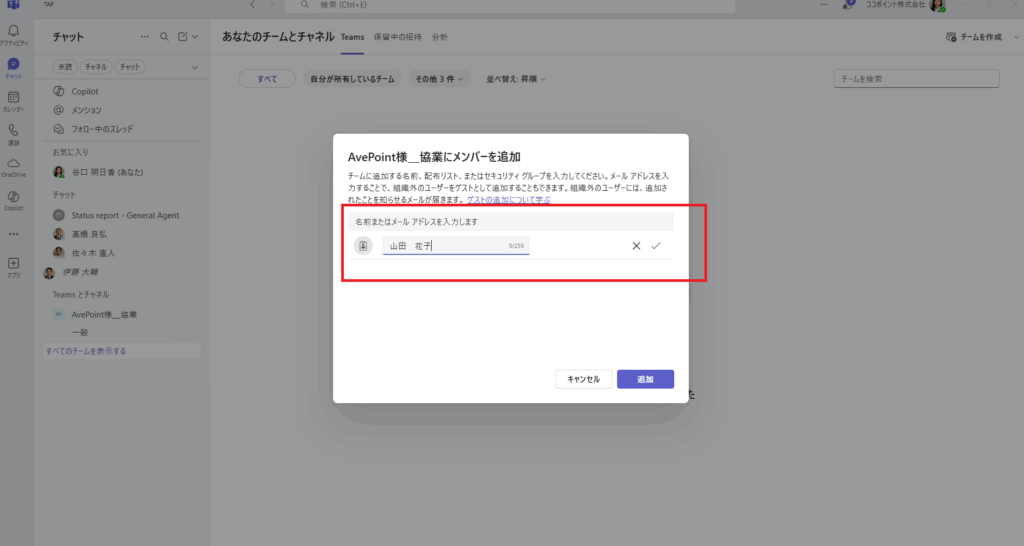Screen dimensions: 1024x546
Task: Expand the chat filter chevron
Action: 194,67
